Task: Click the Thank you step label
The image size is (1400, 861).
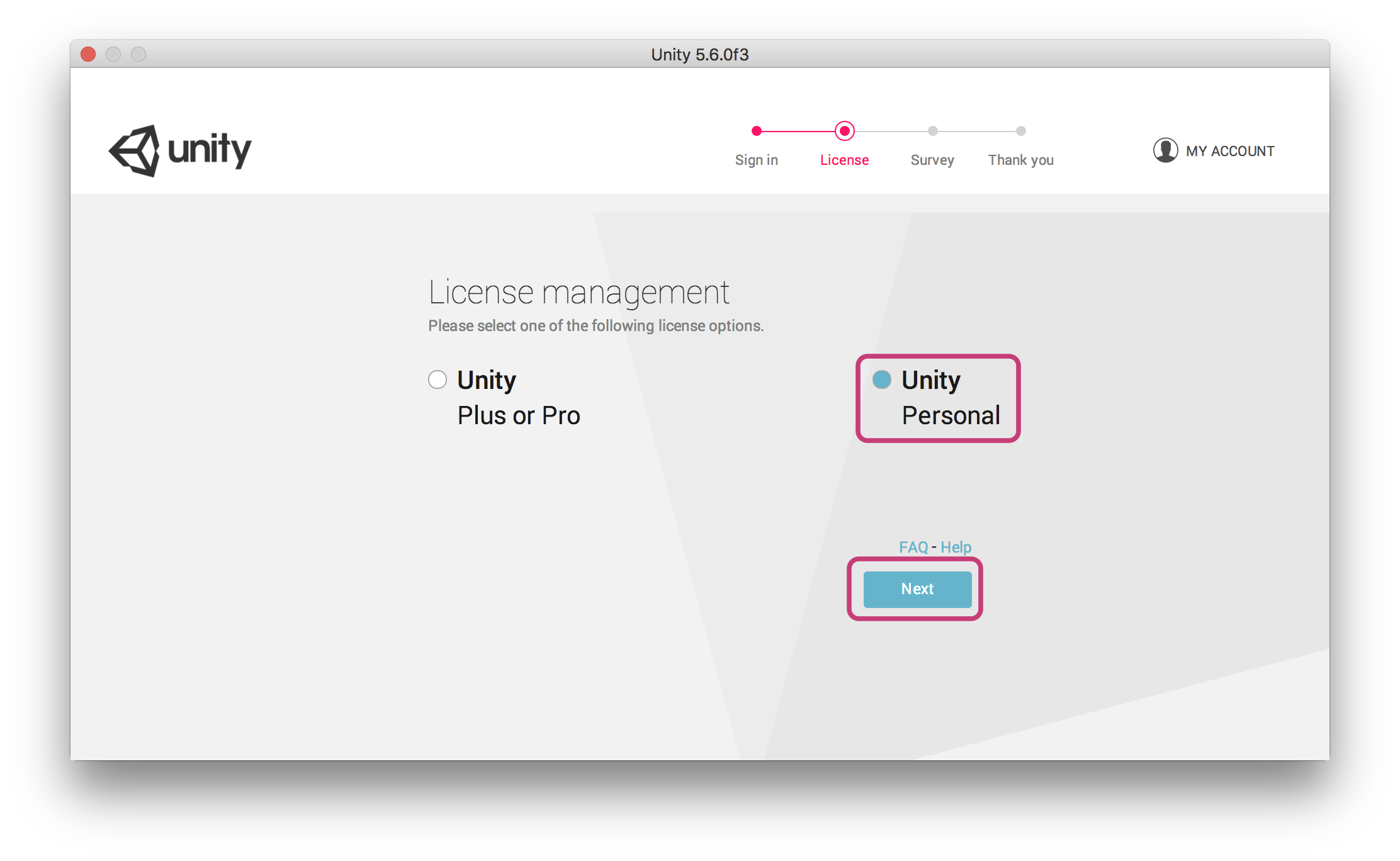Action: (x=1020, y=160)
